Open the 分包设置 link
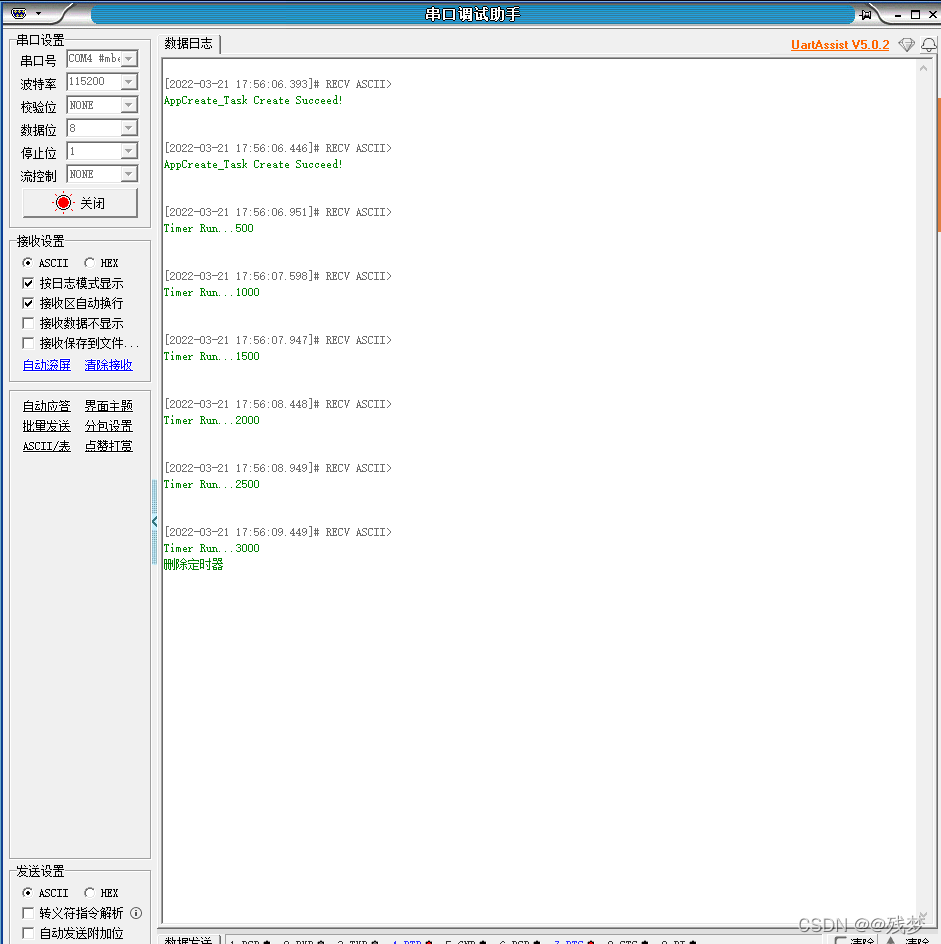This screenshot has height=944, width=941. 108,426
